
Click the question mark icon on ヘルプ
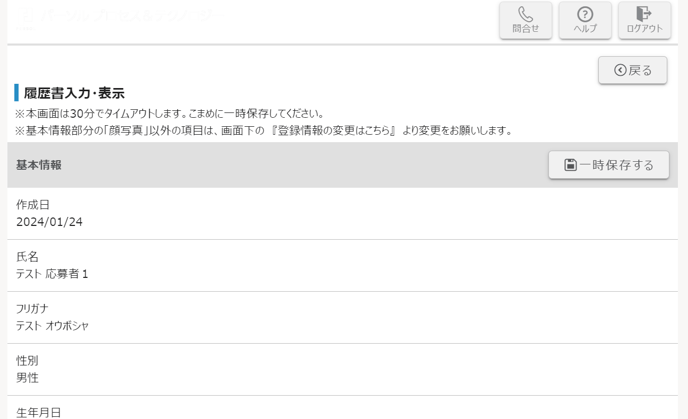[x=585, y=14]
